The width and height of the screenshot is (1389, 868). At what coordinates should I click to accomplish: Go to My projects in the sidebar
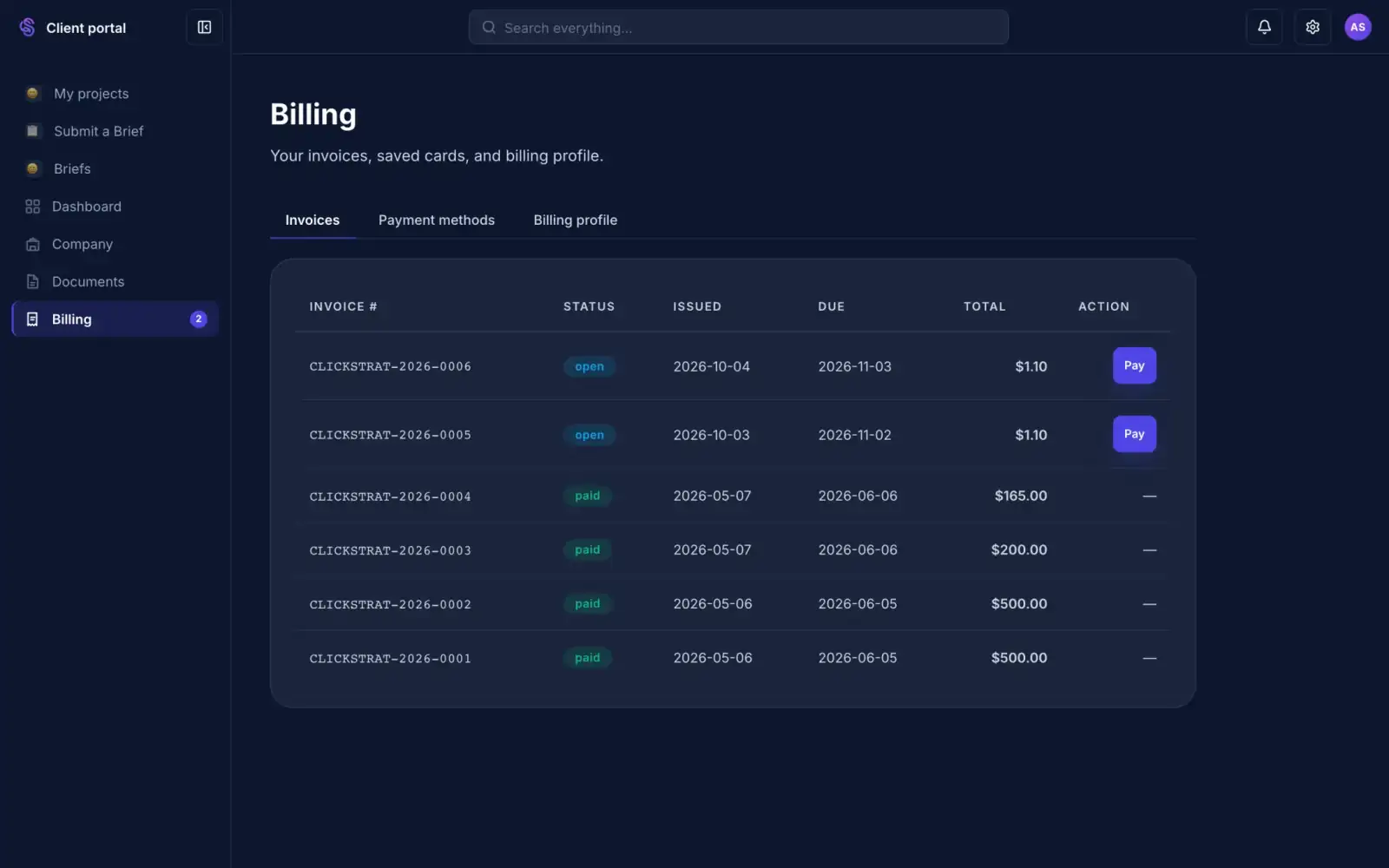coord(115,94)
